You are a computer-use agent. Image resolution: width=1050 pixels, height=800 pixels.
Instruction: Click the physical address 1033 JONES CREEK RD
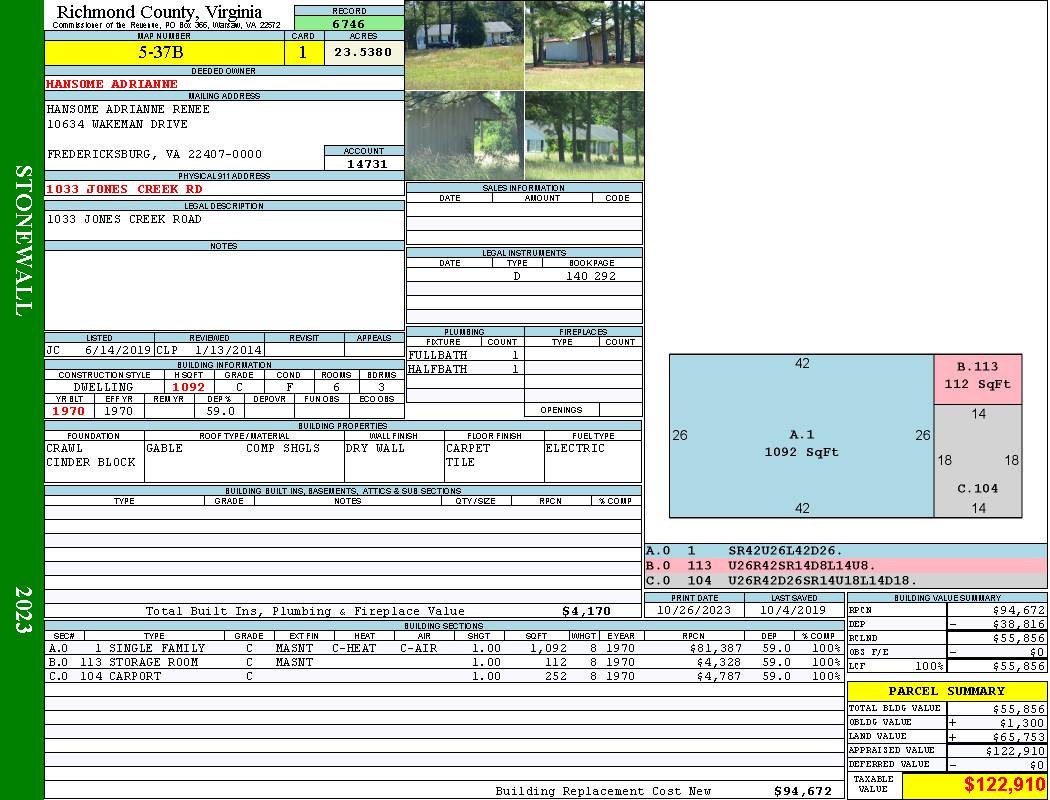(124, 189)
